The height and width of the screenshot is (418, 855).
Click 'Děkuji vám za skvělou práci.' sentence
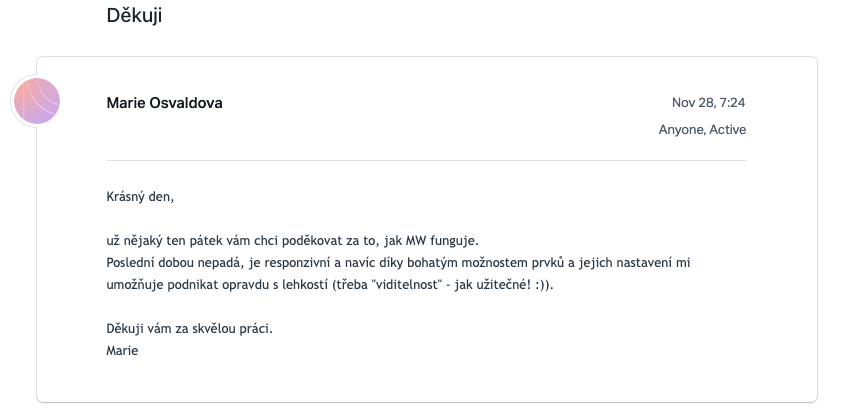coord(189,329)
